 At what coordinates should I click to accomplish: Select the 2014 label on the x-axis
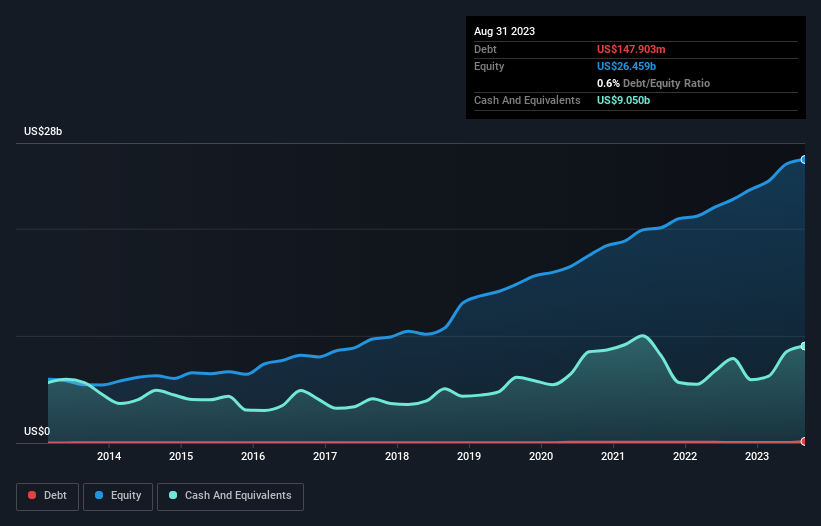coord(109,457)
